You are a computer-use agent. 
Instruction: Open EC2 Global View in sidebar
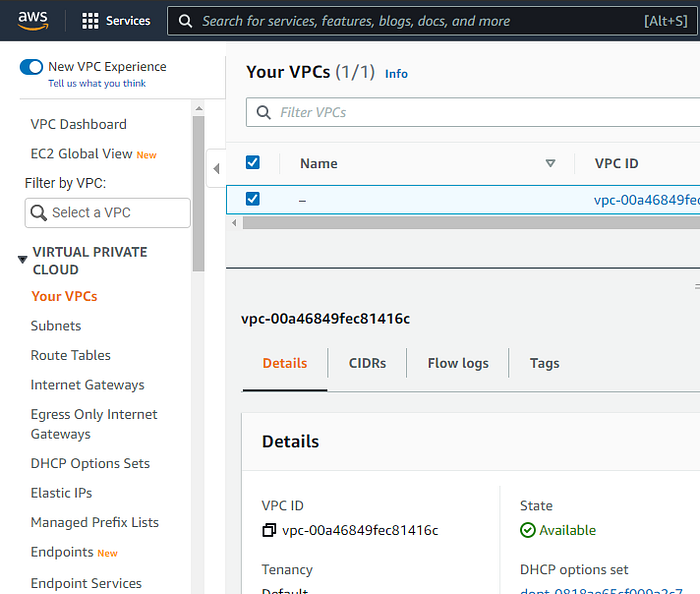[81, 154]
